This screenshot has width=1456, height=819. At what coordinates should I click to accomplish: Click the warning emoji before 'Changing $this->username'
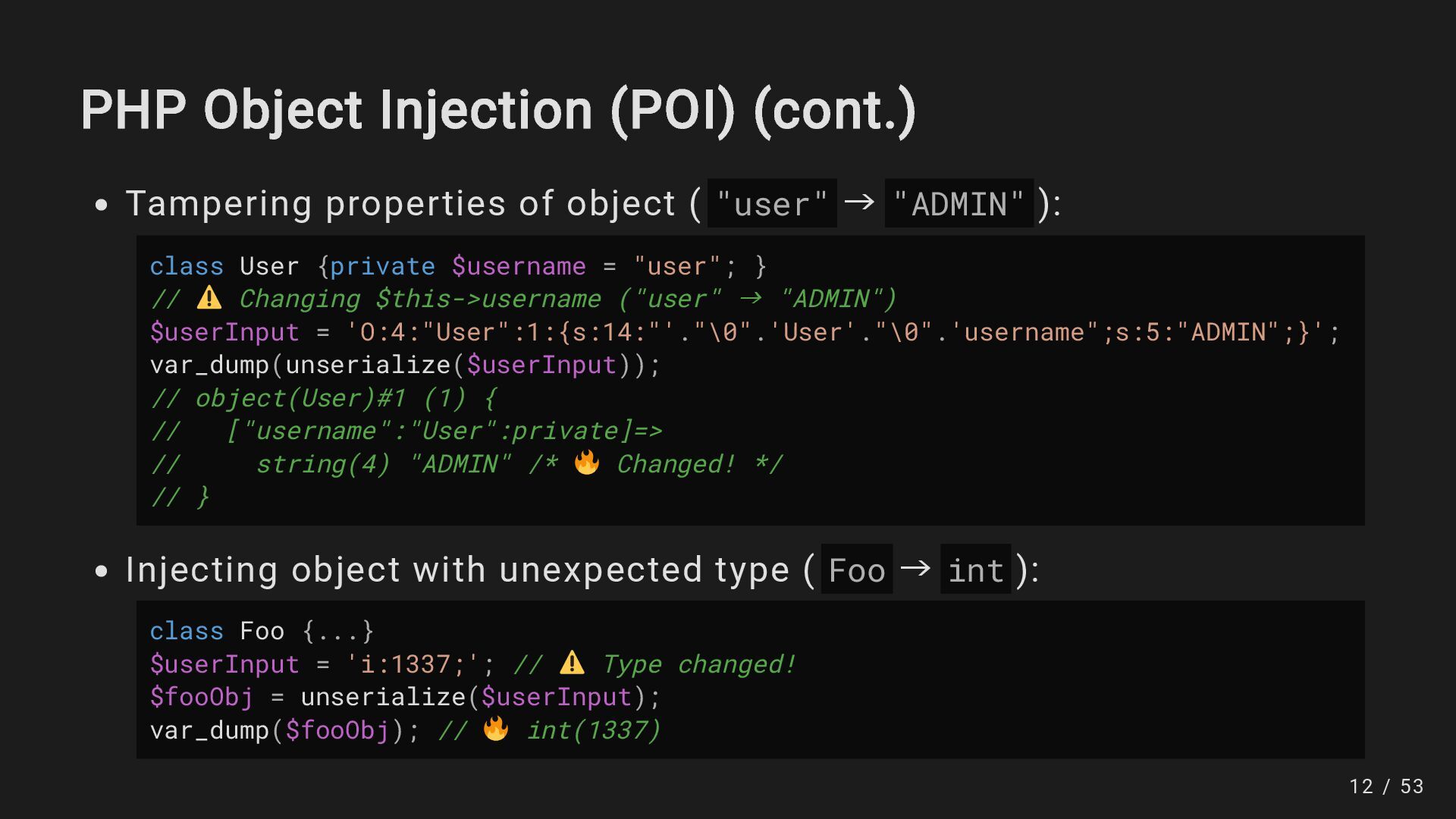(x=209, y=298)
